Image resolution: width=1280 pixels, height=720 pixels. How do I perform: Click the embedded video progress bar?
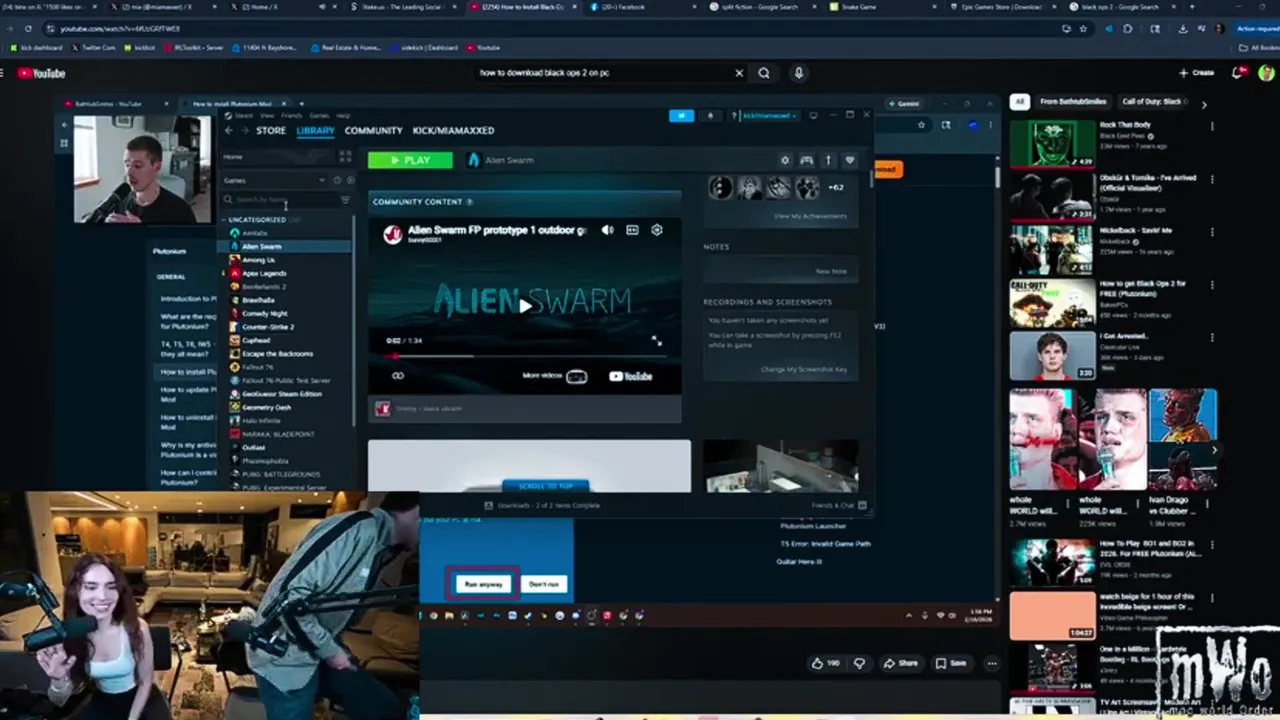(x=525, y=355)
